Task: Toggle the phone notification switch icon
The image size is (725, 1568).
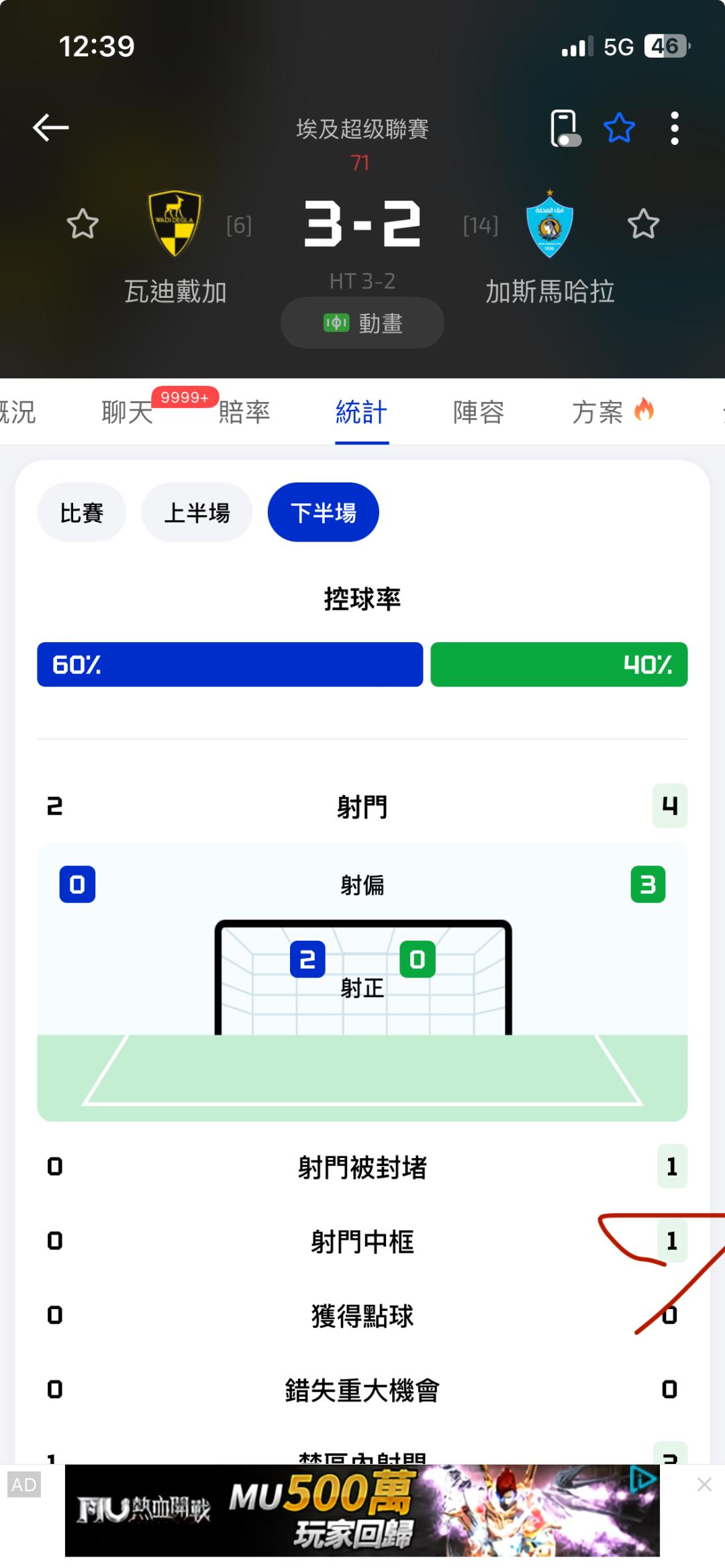Action: click(x=565, y=128)
